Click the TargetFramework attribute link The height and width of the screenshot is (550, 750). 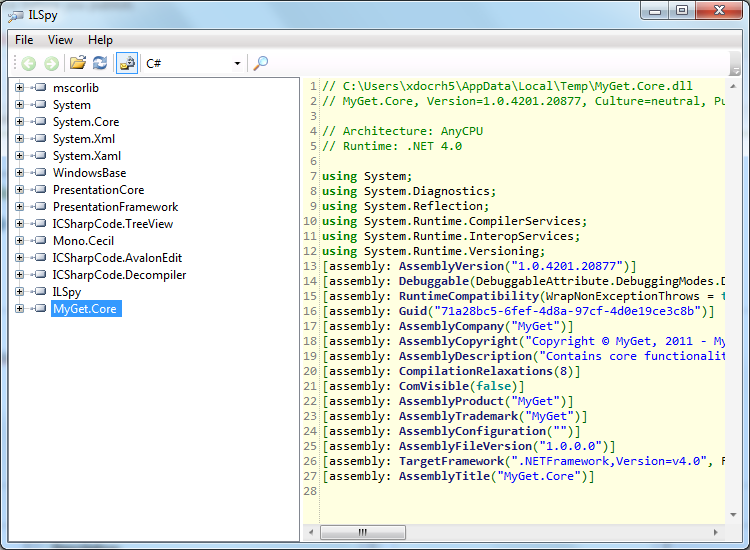point(452,461)
